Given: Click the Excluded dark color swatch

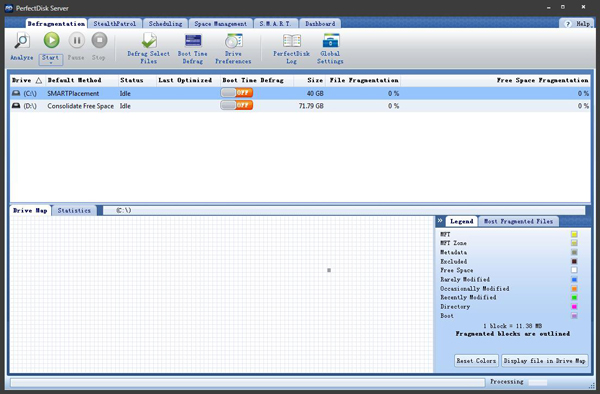Looking at the screenshot, I should [x=574, y=261].
